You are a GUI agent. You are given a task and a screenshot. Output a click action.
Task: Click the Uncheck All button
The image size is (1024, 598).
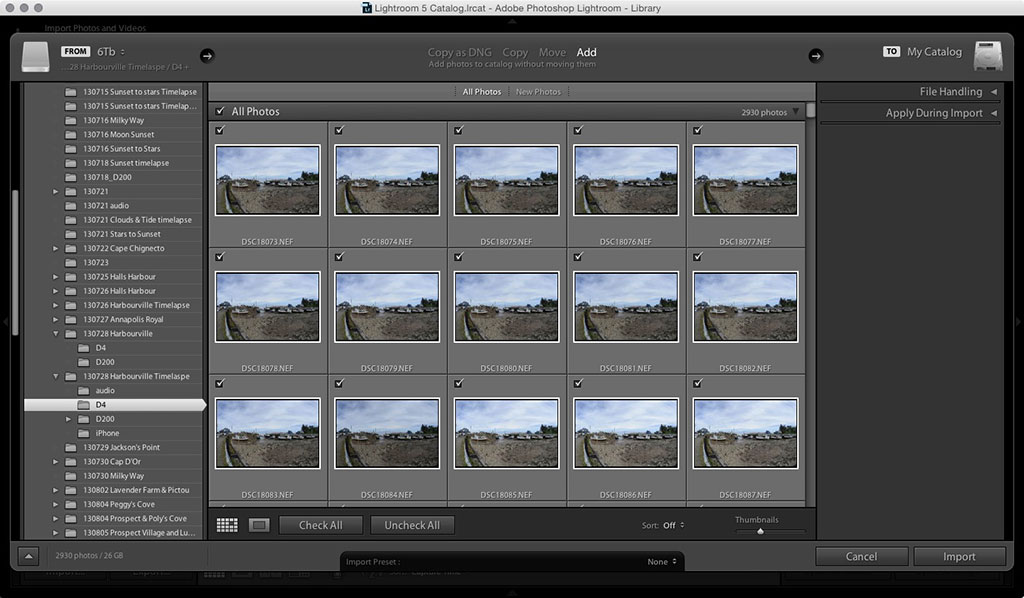pyautogui.click(x=412, y=525)
